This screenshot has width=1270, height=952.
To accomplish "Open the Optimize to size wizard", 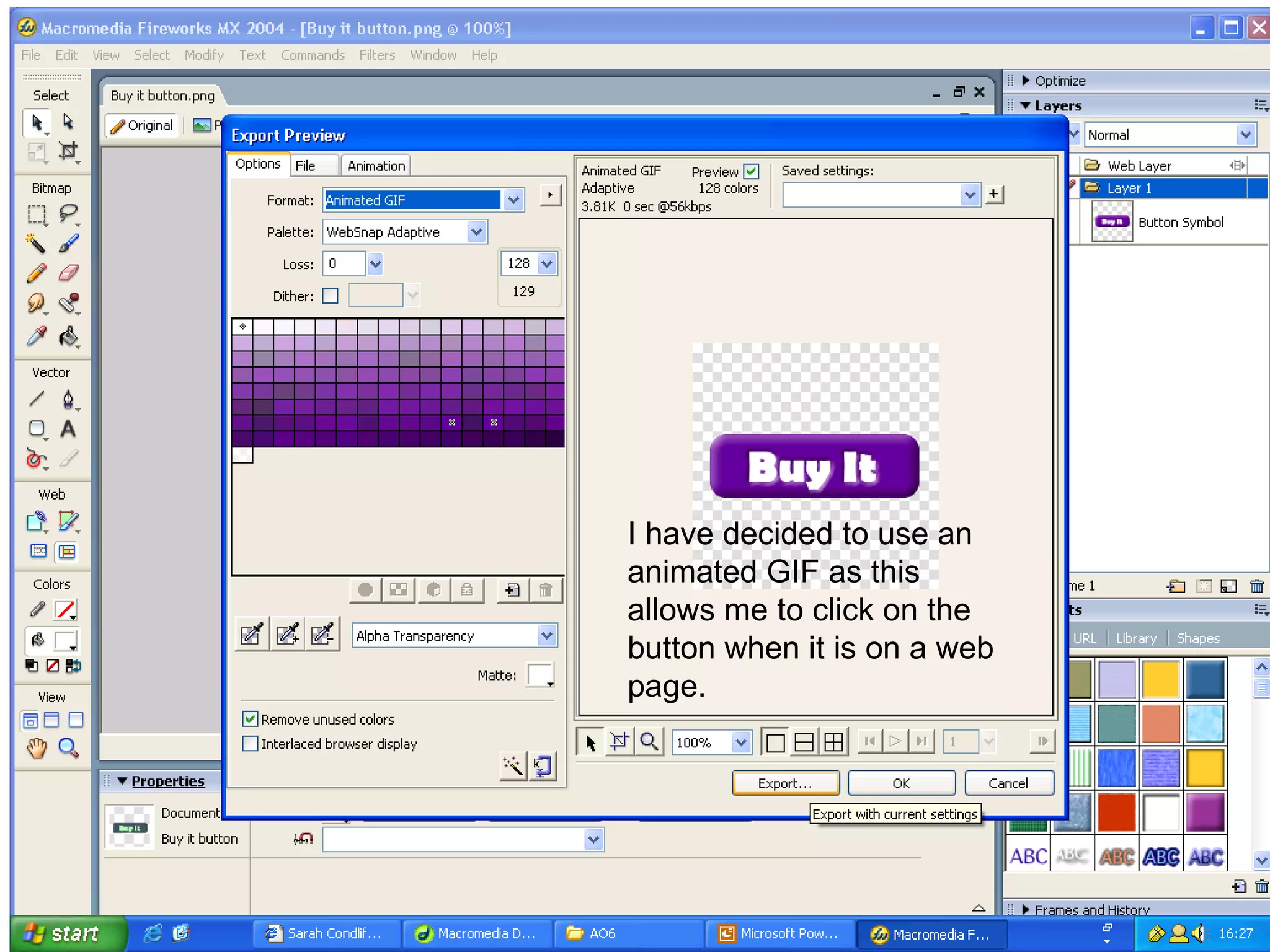I will click(x=542, y=766).
